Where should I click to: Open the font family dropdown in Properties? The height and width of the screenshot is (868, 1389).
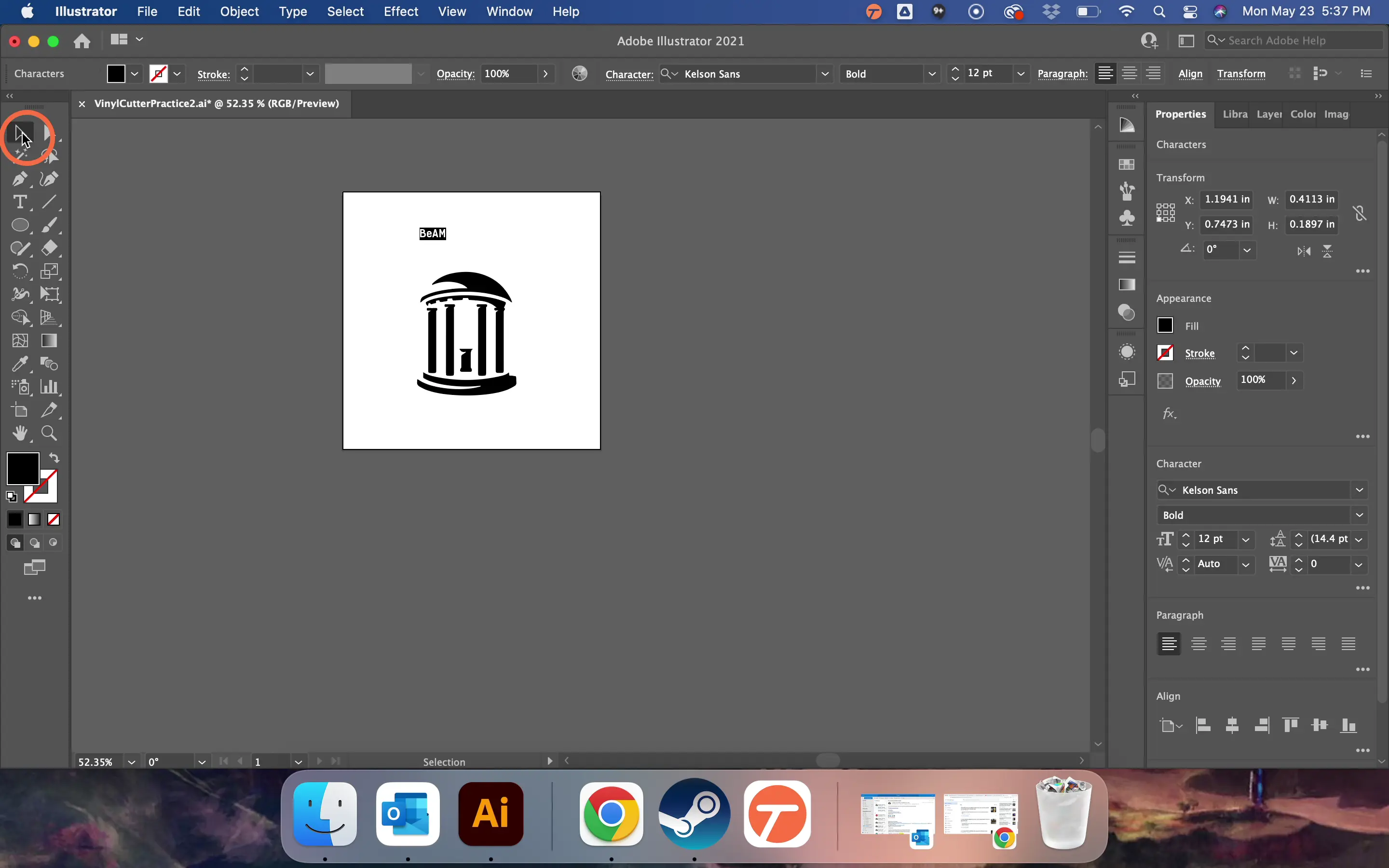tap(1360, 490)
